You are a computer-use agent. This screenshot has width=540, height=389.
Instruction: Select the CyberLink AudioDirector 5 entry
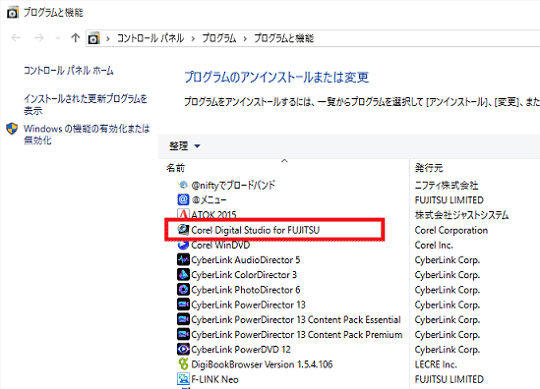[246, 260]
